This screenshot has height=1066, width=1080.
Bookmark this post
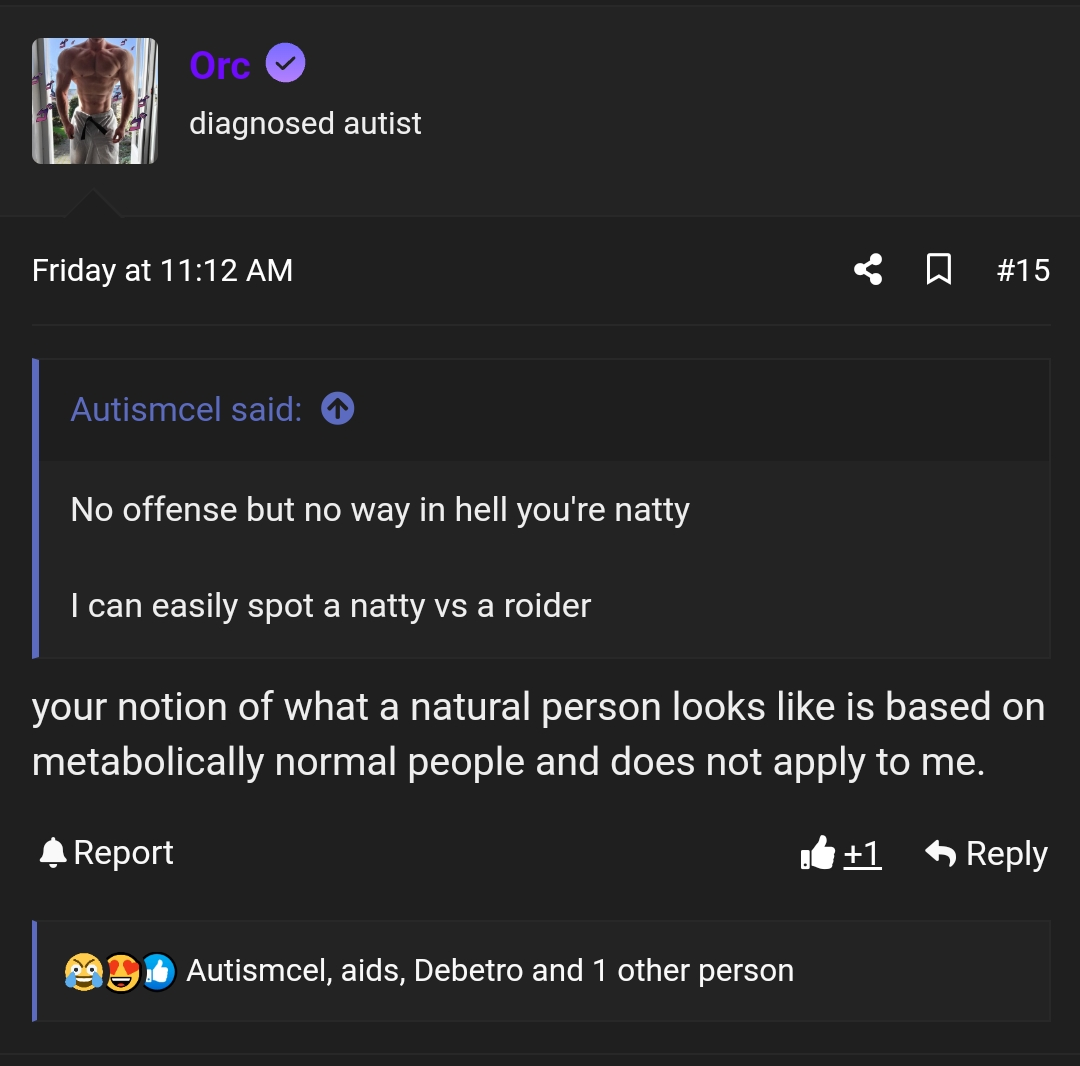[x=939, y=270]
